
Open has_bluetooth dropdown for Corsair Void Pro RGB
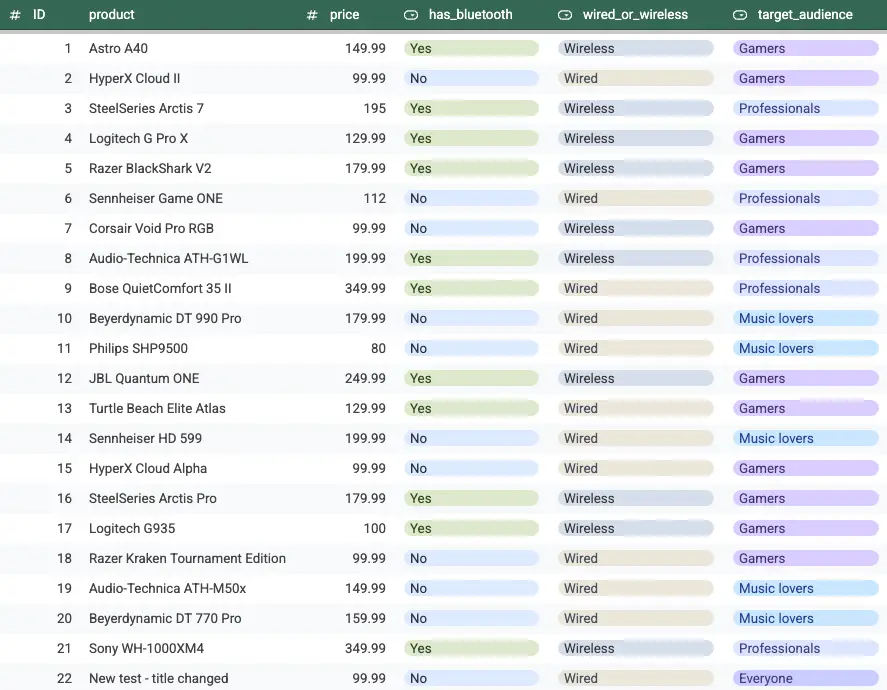[x=471, y=228]
